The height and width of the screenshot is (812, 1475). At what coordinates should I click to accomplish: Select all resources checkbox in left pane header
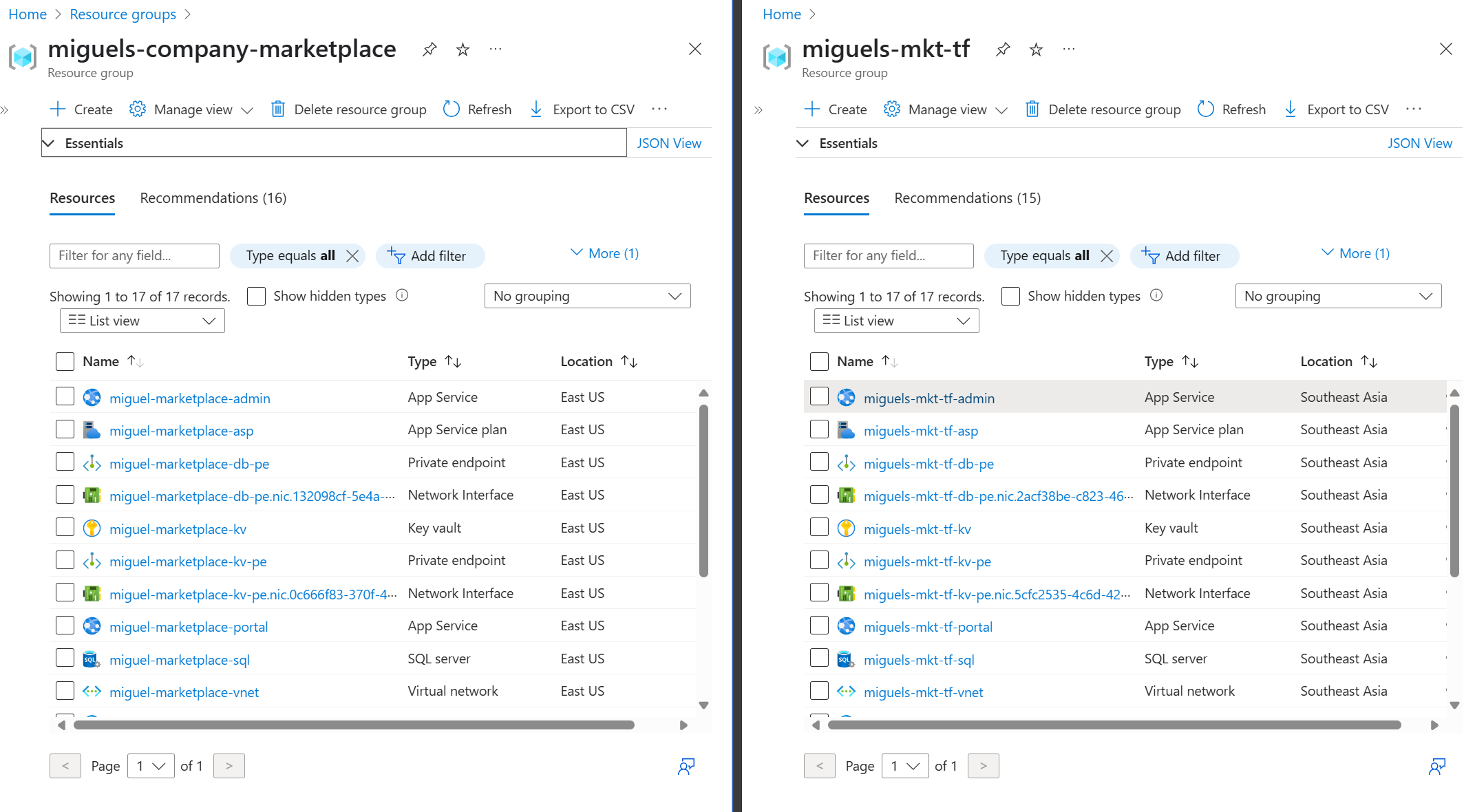pyautogui.click(x=65, y=361)
